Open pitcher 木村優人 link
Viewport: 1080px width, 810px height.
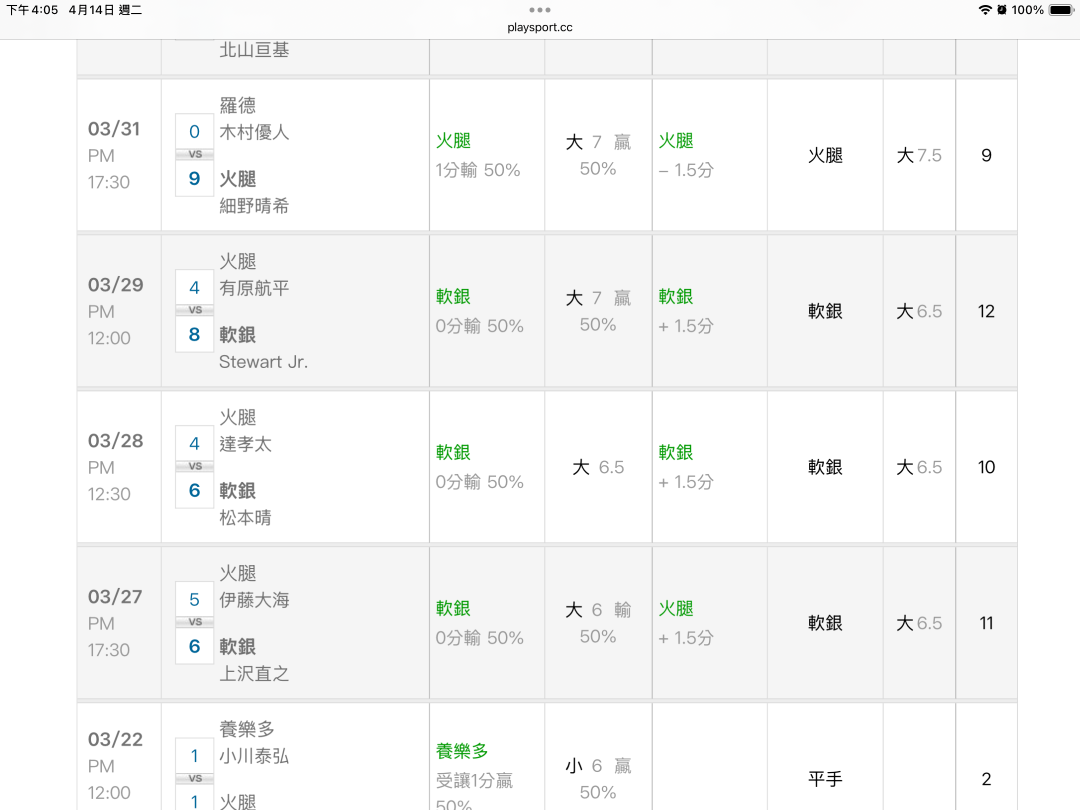pos(254,132)
